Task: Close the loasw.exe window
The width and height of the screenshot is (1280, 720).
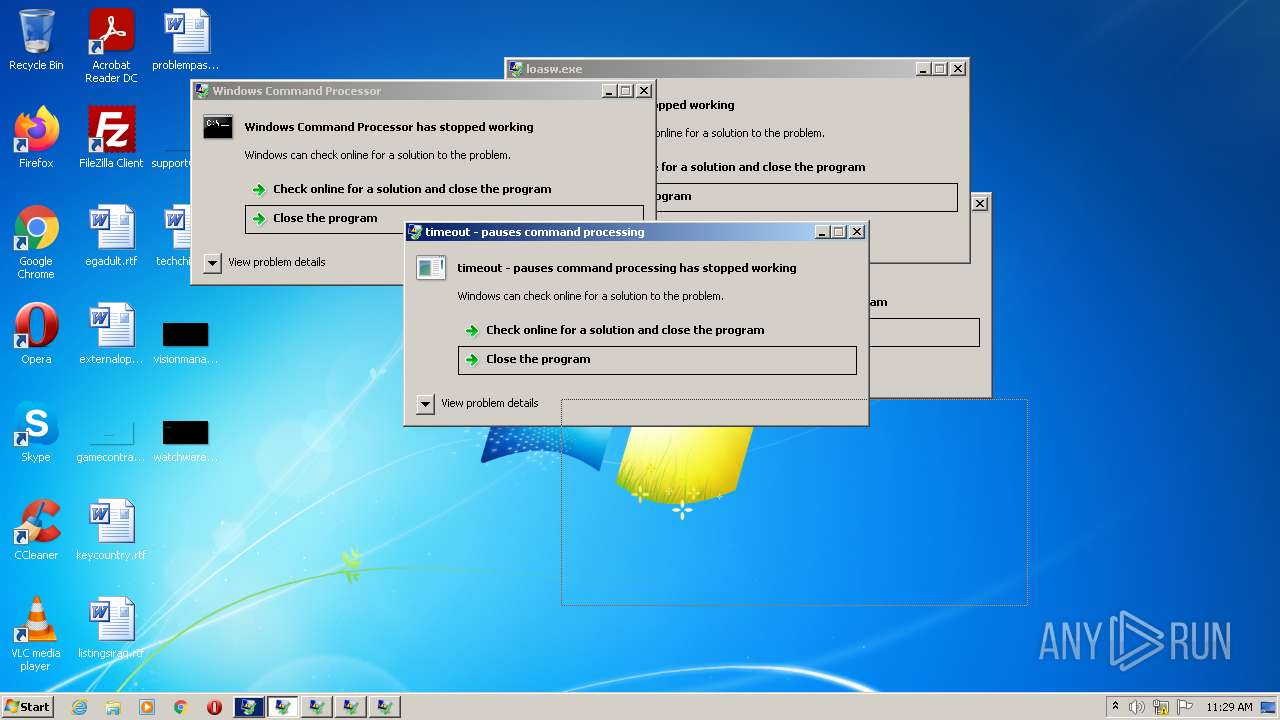Action: 958,69
